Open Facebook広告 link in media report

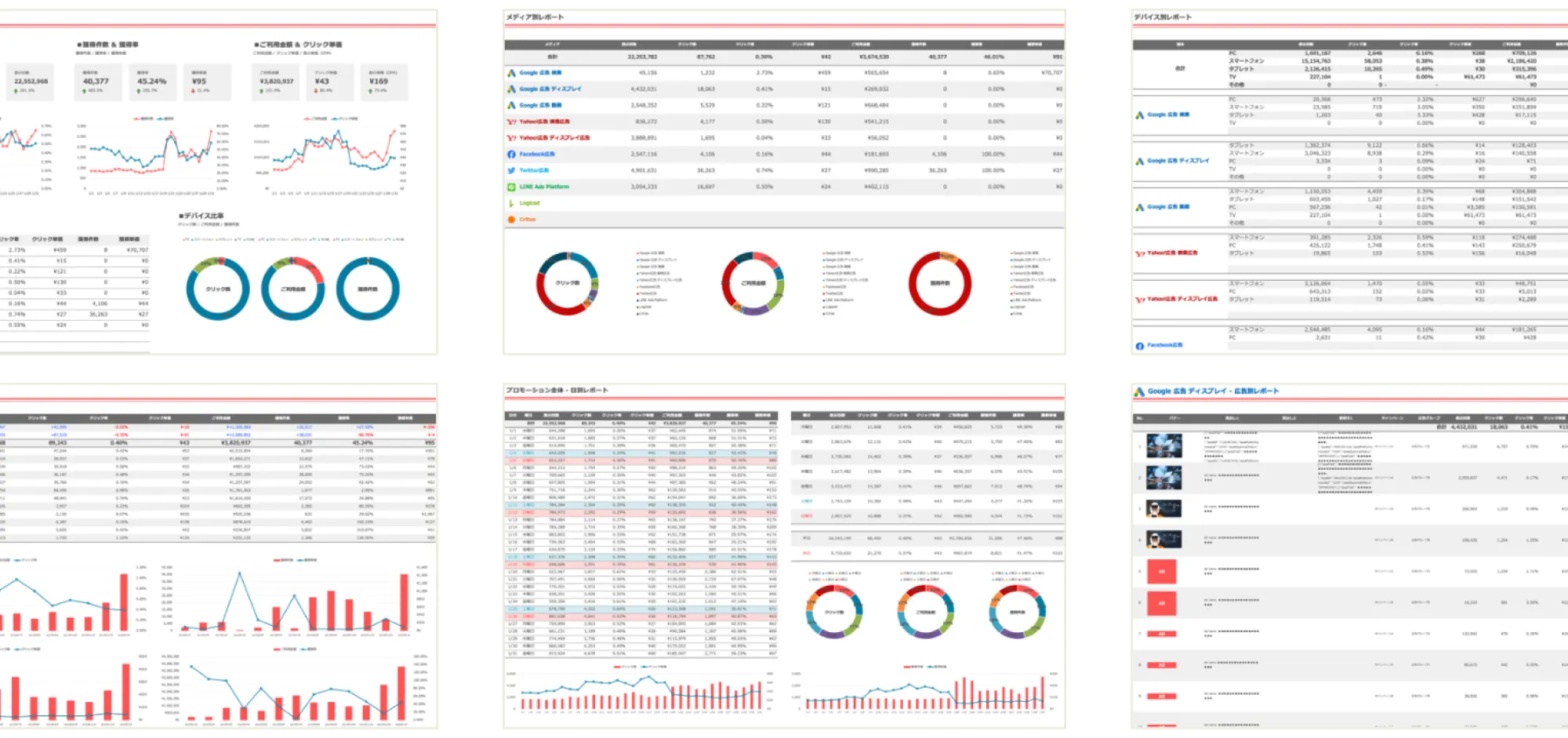click(537, 155)
